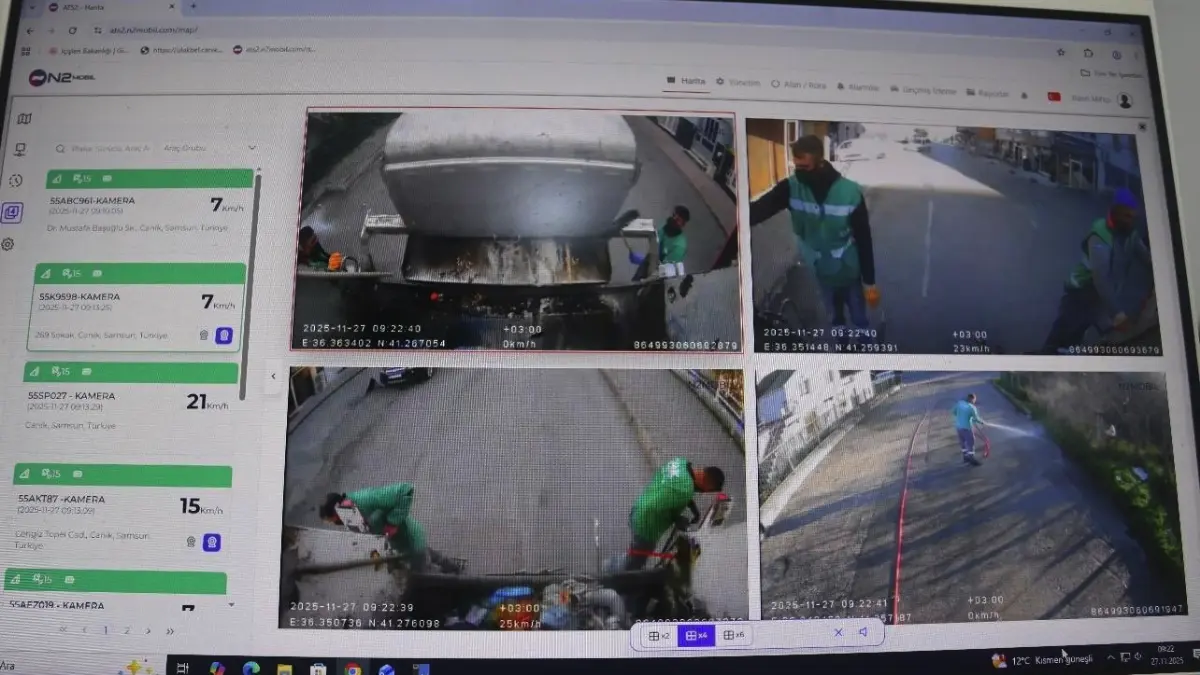The height and width of the screenshot is (675, 1200).
Task: Go to next page of vehicle list
Action: pos(148,631)
